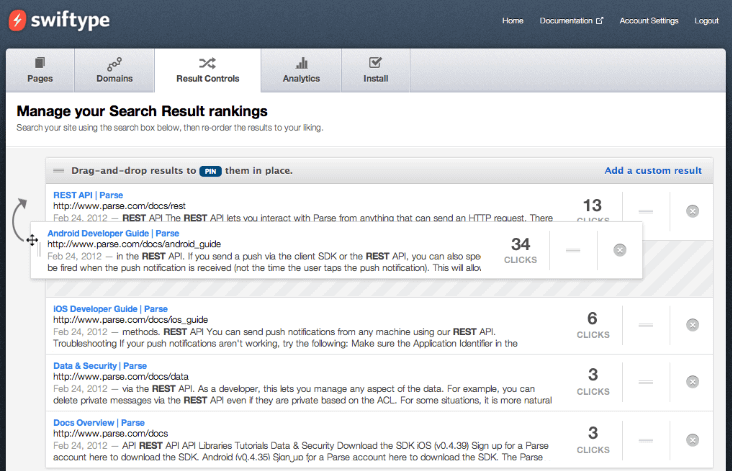Open Android Developer Guide | Parse link
This screenshot has height=471, width=732.
[x=113, y=233]
